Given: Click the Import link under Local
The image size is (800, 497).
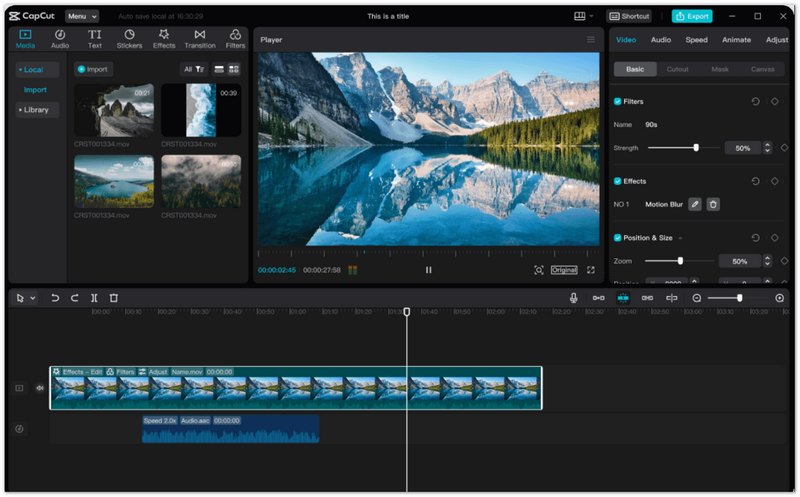Looking at the screenshot, I should [x=35, y=90].
